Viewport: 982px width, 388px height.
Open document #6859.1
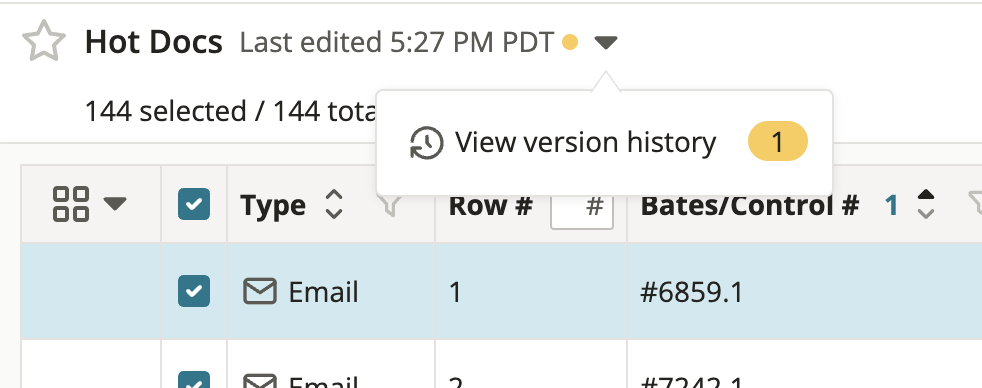tap(691, 292)
